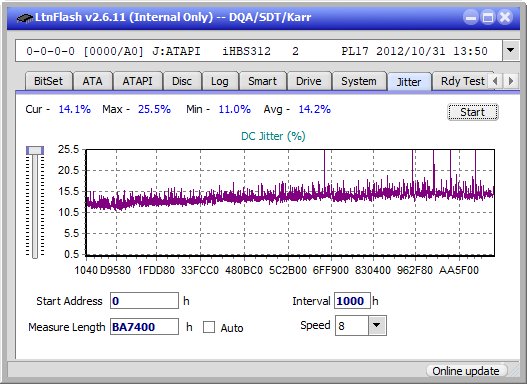Open the Disc tab
The image size is (527, 384).
[x=182, y=81]
